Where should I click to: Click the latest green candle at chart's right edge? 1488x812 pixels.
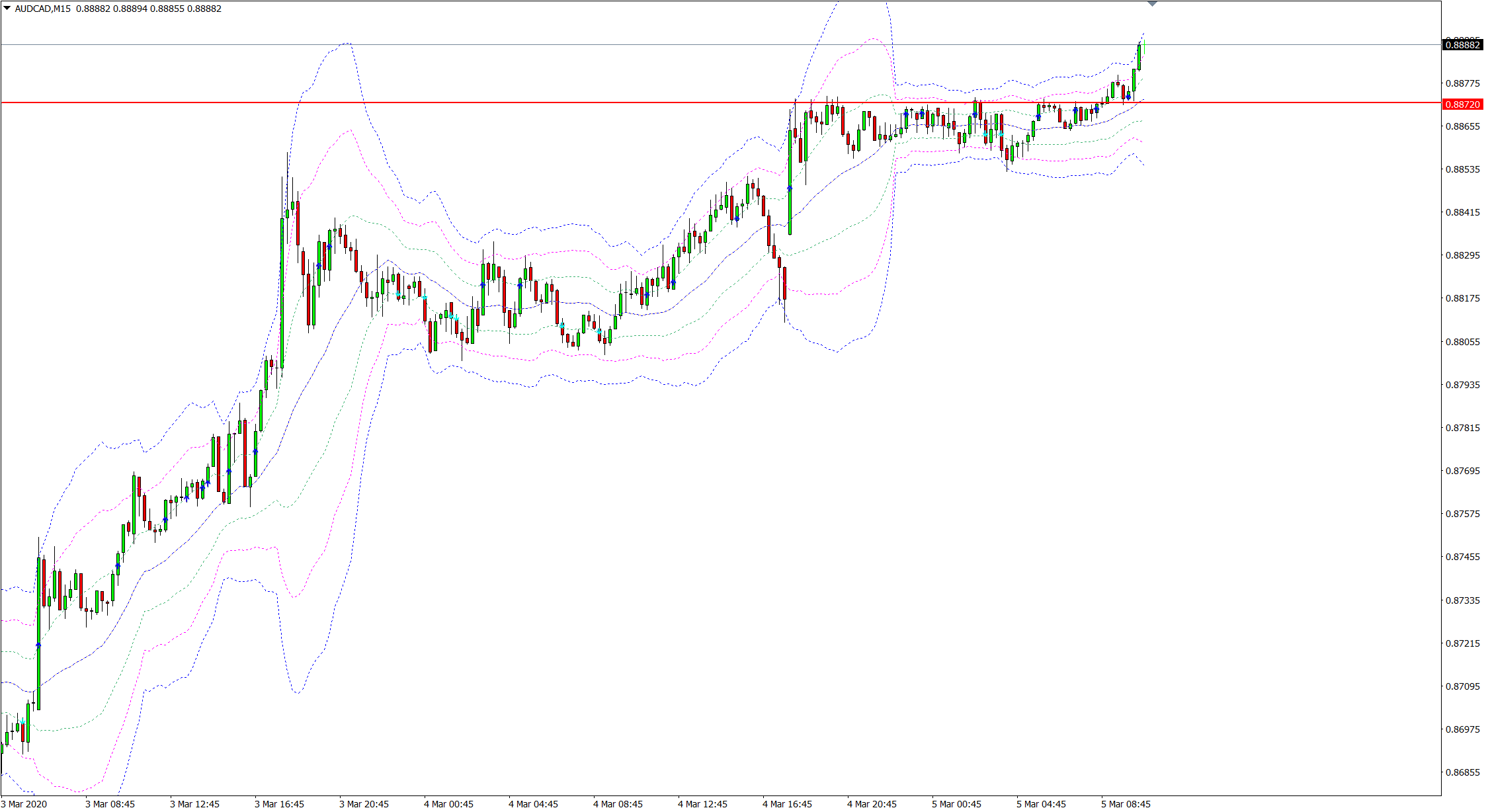click(1139, 56)
